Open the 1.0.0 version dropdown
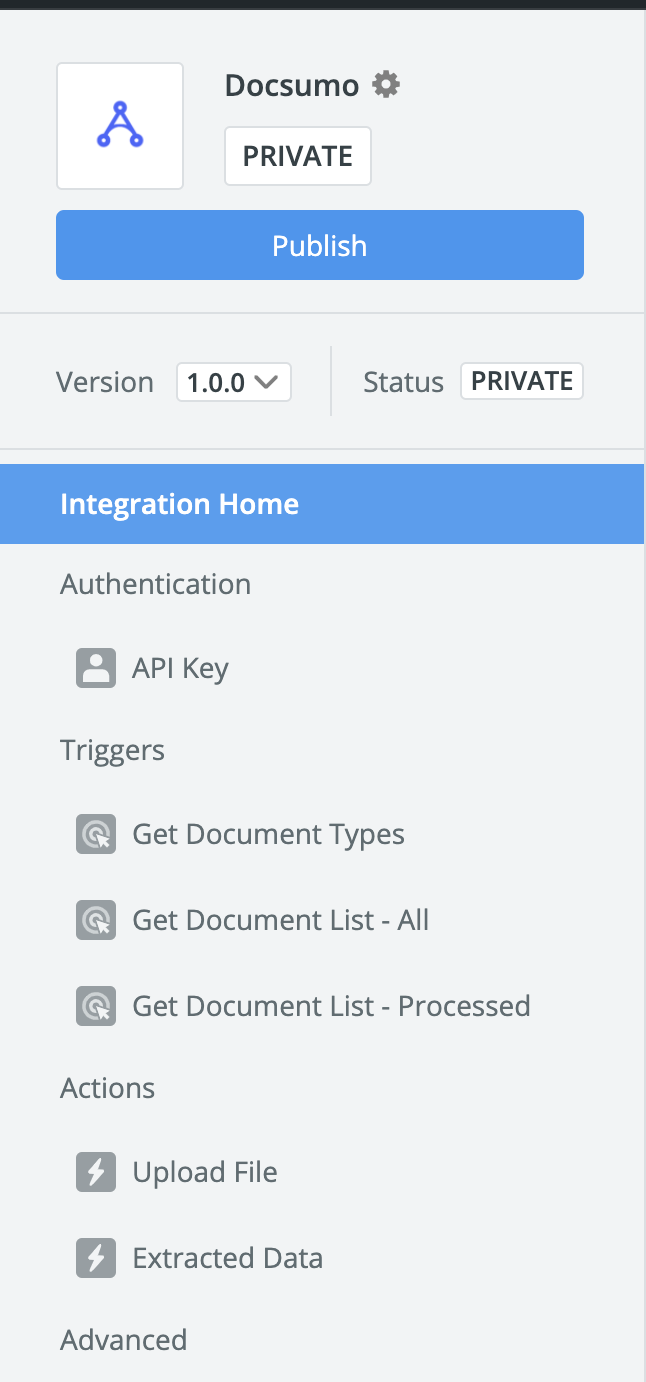Viewport: 646px width, 1382px height. (234, 382)
